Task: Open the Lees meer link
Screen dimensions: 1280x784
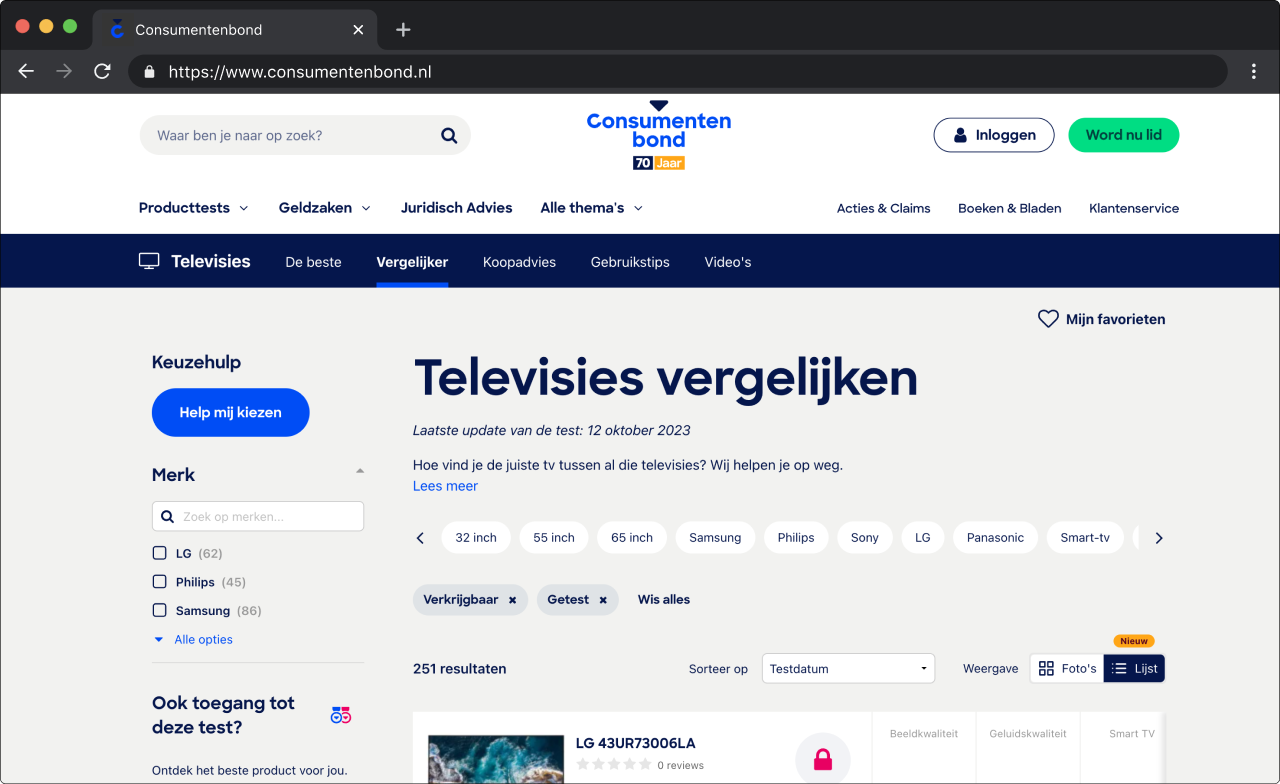Action: (445, 485)
